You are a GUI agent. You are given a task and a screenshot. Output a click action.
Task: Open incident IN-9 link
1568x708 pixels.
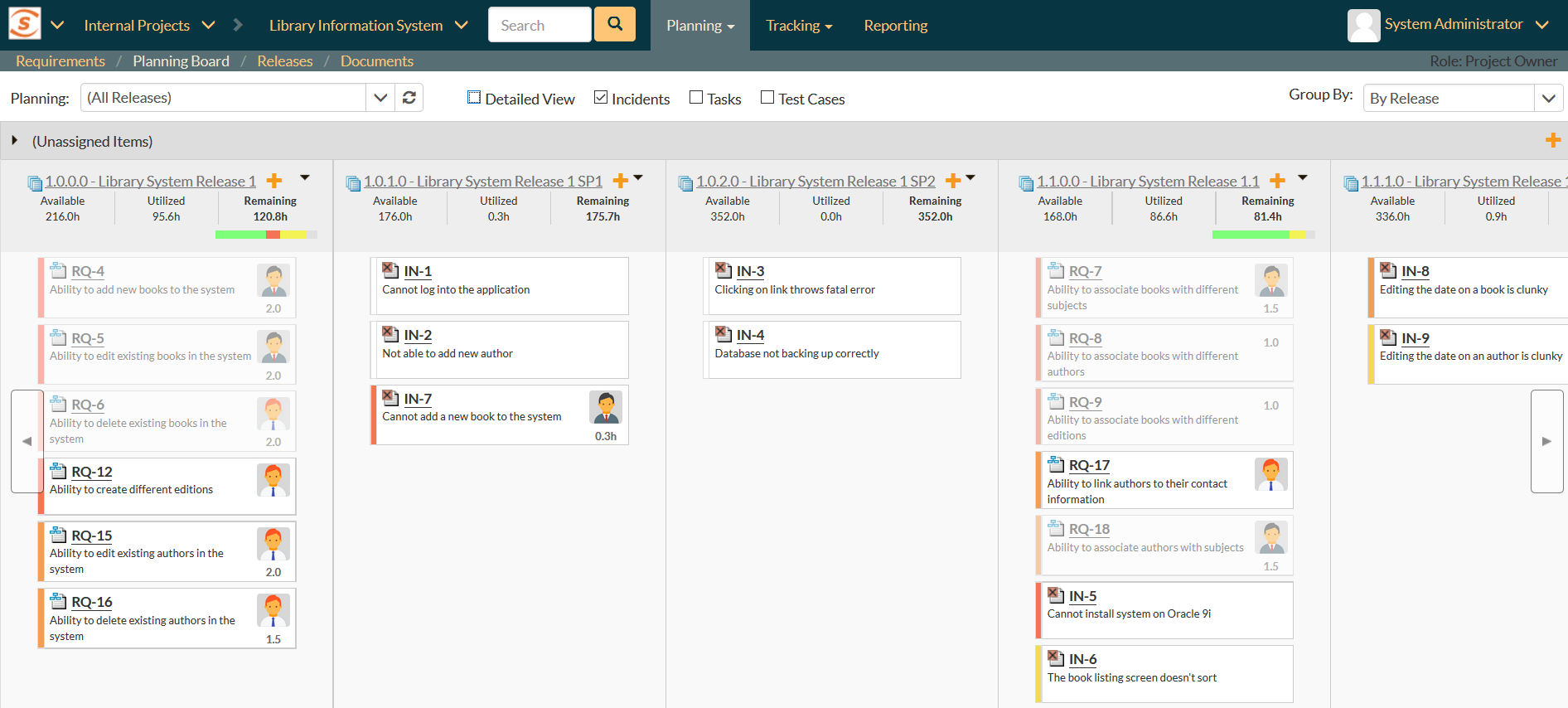point(1416,338)
